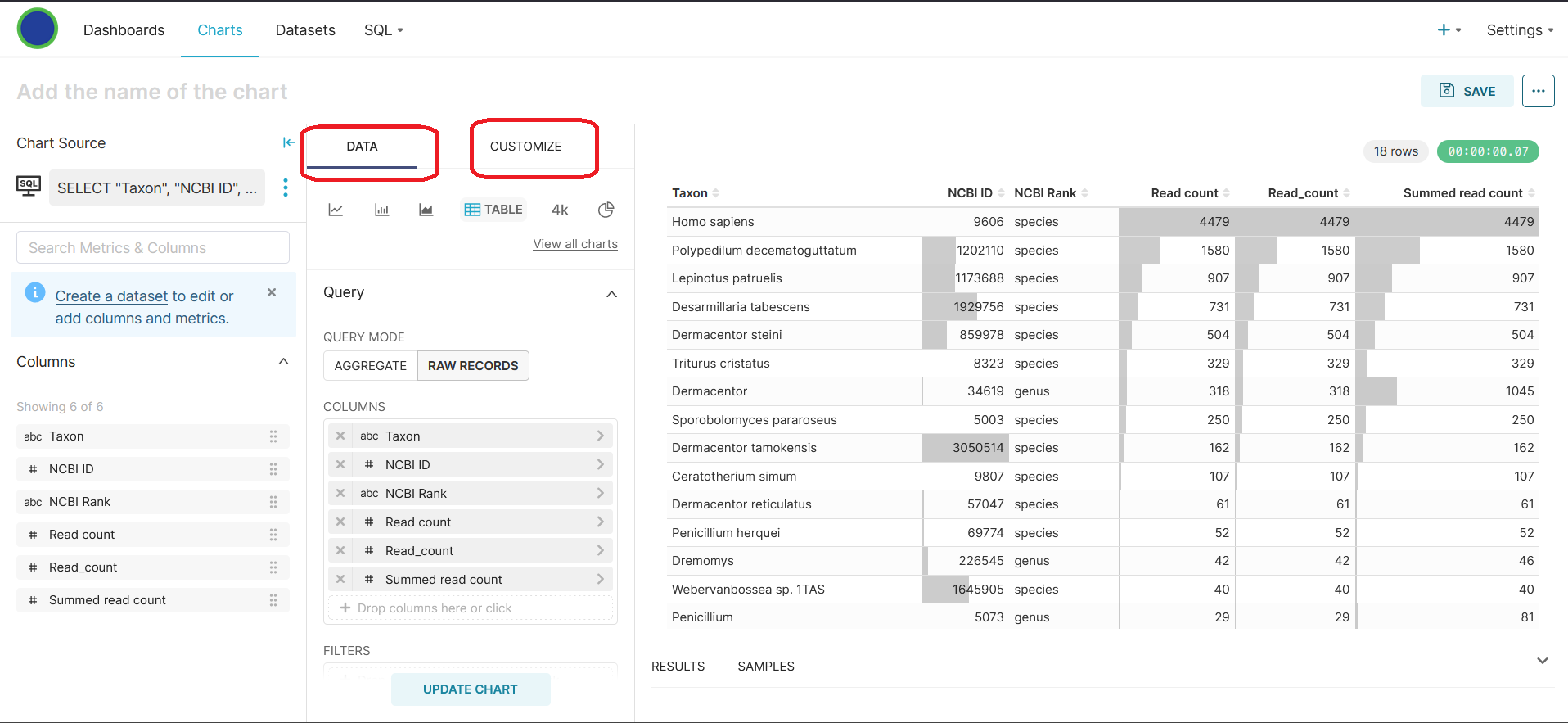Remove NCBI Rank from query columns
This screenshot has height=723, width=1568.
click(340, 493)
